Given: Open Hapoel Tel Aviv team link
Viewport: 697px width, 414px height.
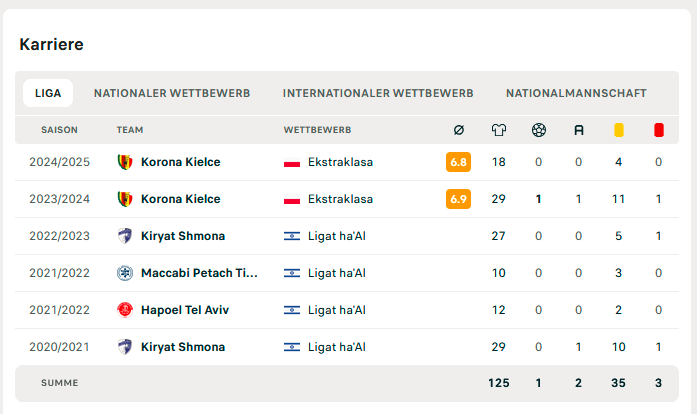Looking at the screenshot, I should point(185,310).
